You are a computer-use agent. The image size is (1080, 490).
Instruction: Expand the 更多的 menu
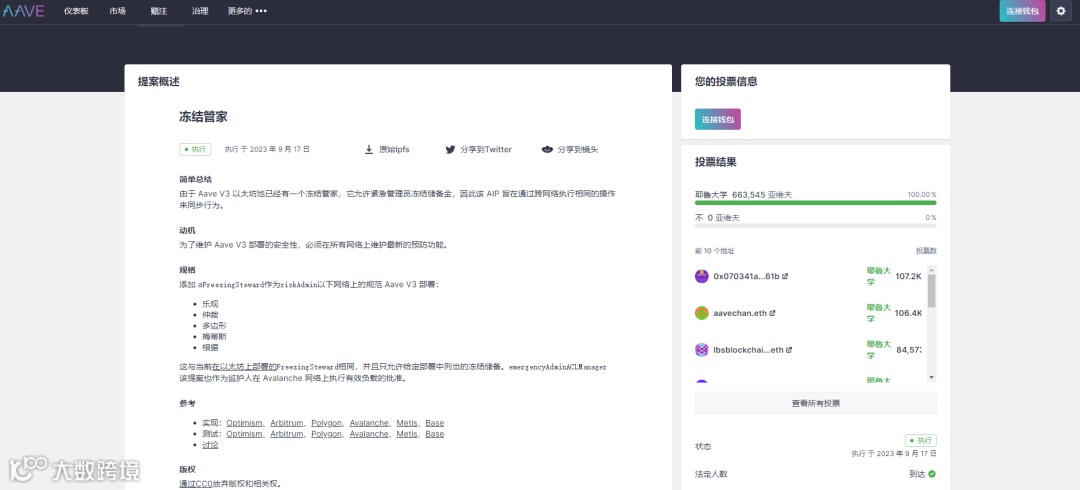tap(247, 11)
